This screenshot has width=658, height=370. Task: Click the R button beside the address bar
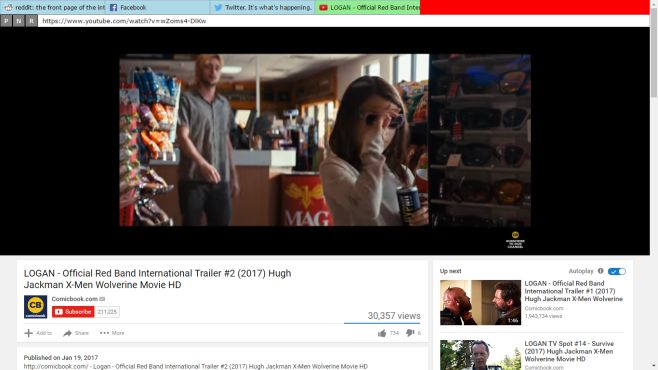[31, 21]
